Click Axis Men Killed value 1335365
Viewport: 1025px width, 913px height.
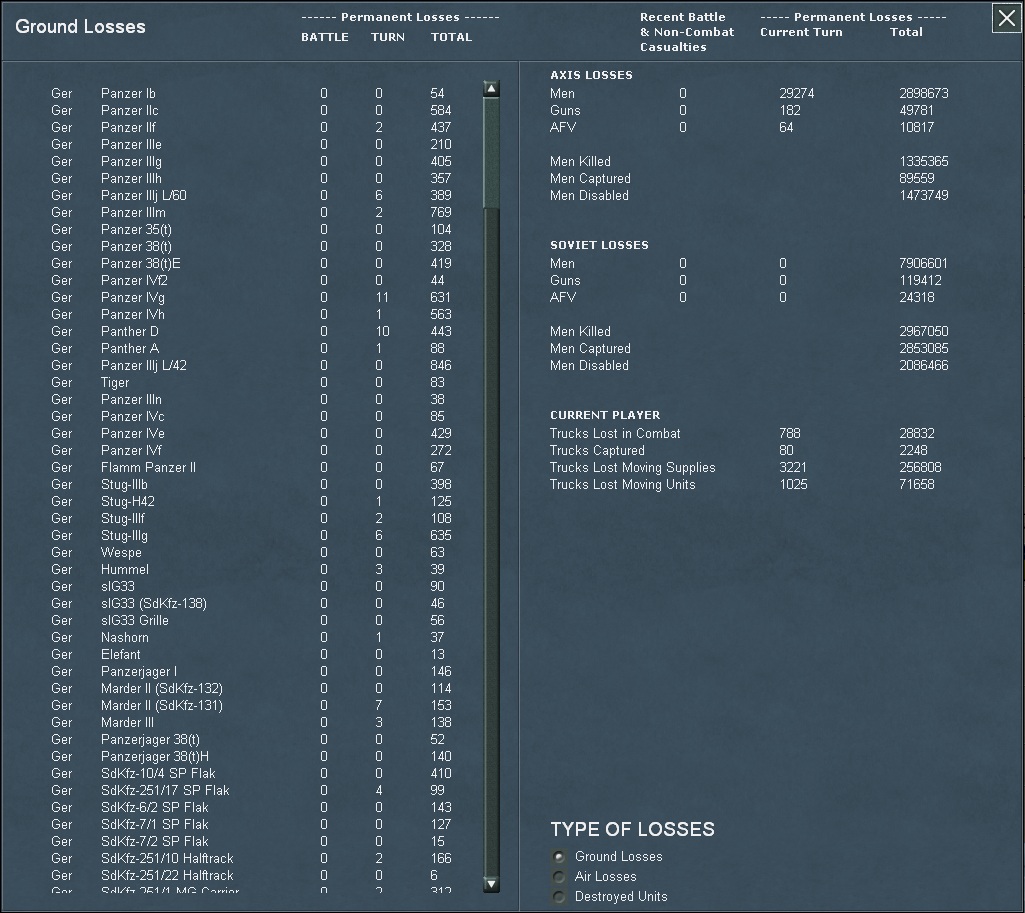(924, 161)
